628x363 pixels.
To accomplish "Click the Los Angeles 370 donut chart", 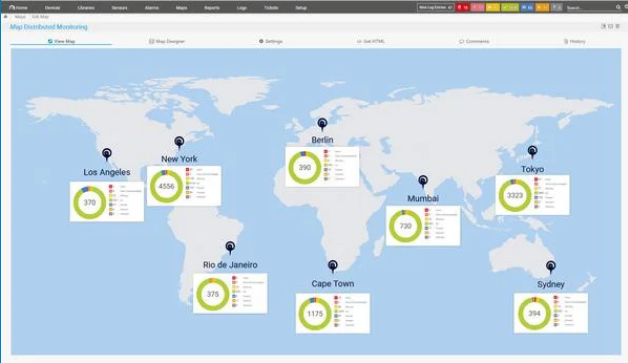I will (x=89, y=203).
